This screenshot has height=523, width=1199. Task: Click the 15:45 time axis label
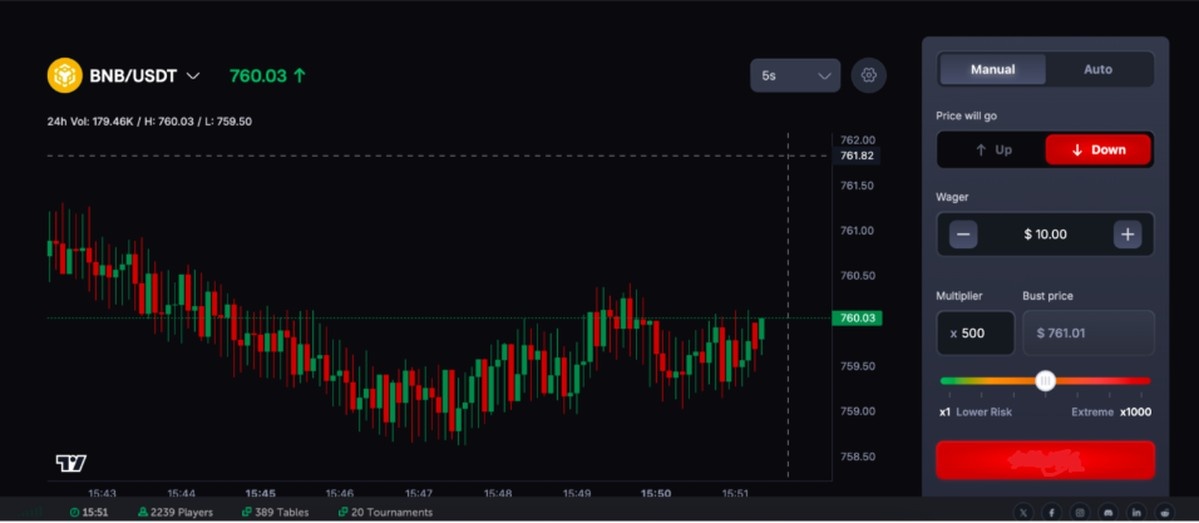coord(260,494)
